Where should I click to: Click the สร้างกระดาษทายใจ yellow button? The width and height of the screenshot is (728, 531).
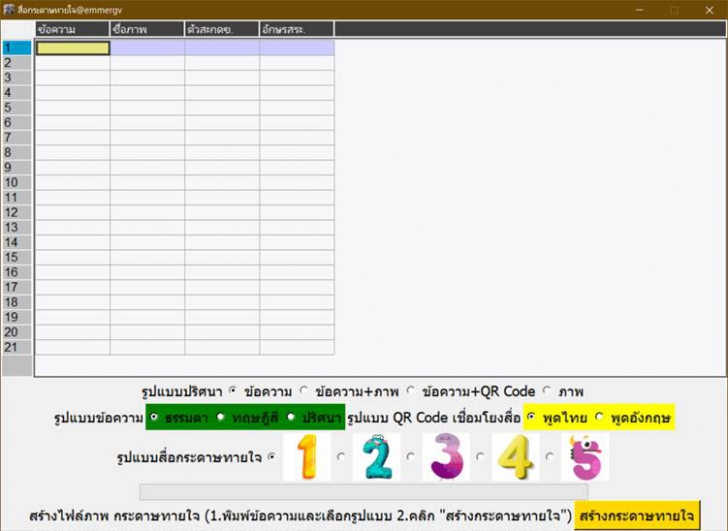637,515
